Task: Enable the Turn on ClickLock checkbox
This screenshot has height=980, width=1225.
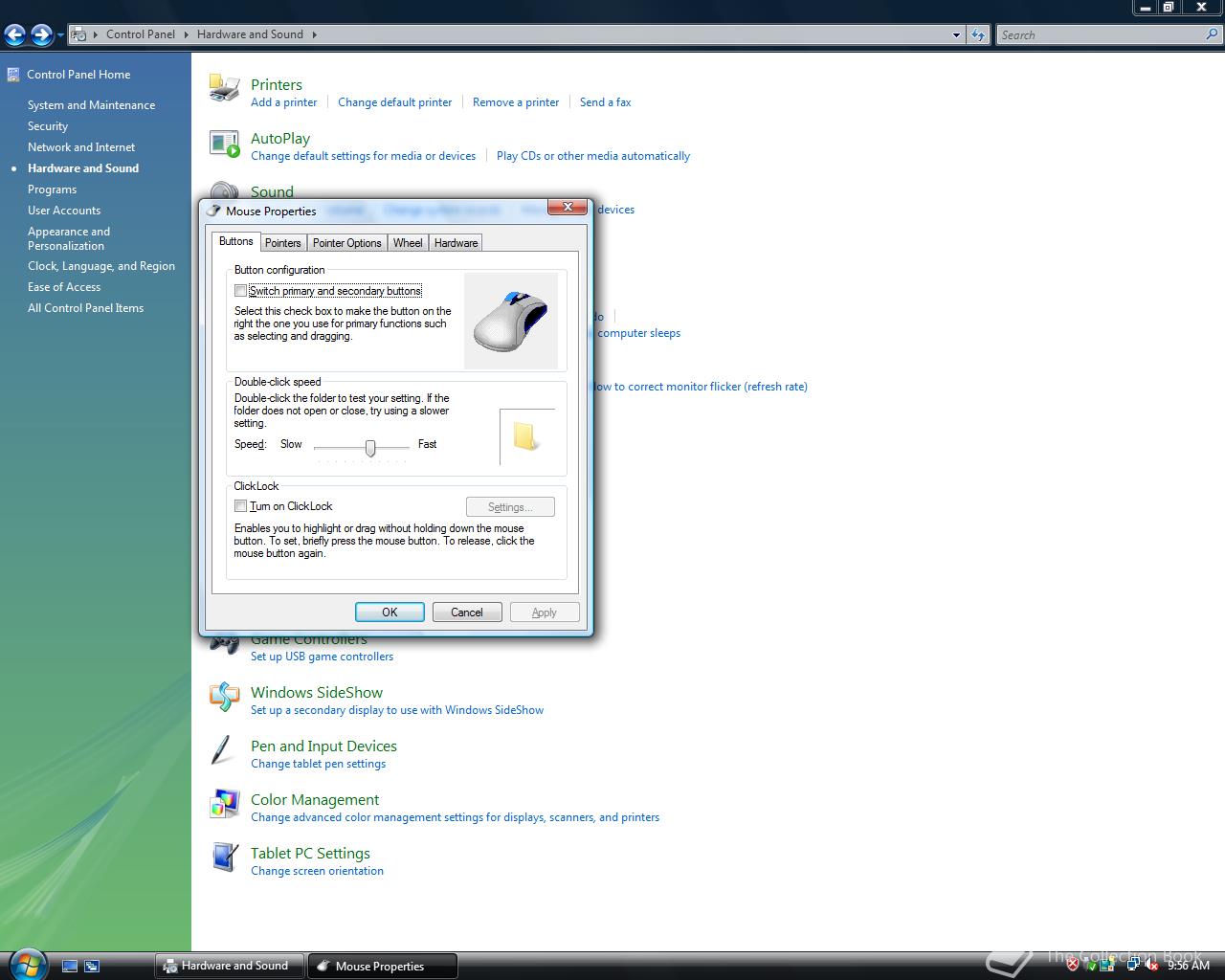Action: tap(240, 506)
